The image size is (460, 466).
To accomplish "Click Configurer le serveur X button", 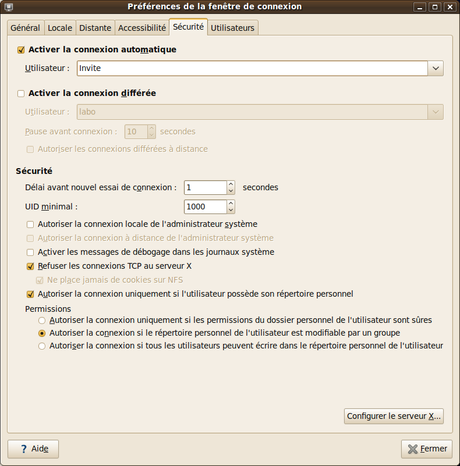I will pos(394,416).
